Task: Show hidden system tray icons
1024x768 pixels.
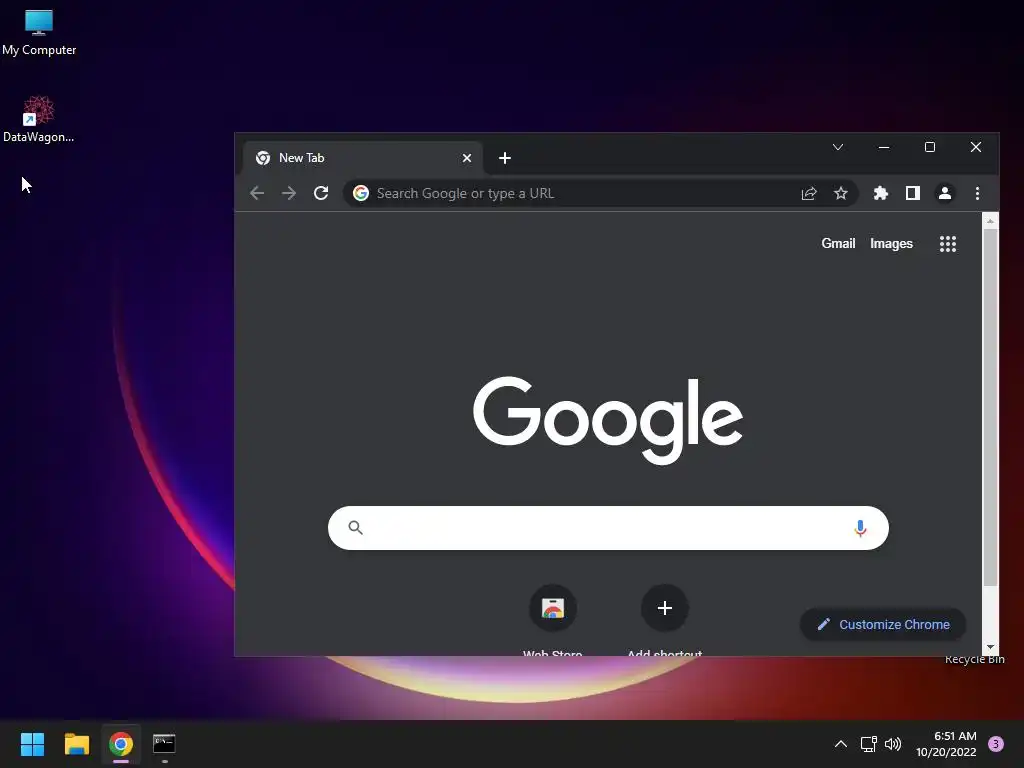Action: pyautogui.click(x=841, y=744)
